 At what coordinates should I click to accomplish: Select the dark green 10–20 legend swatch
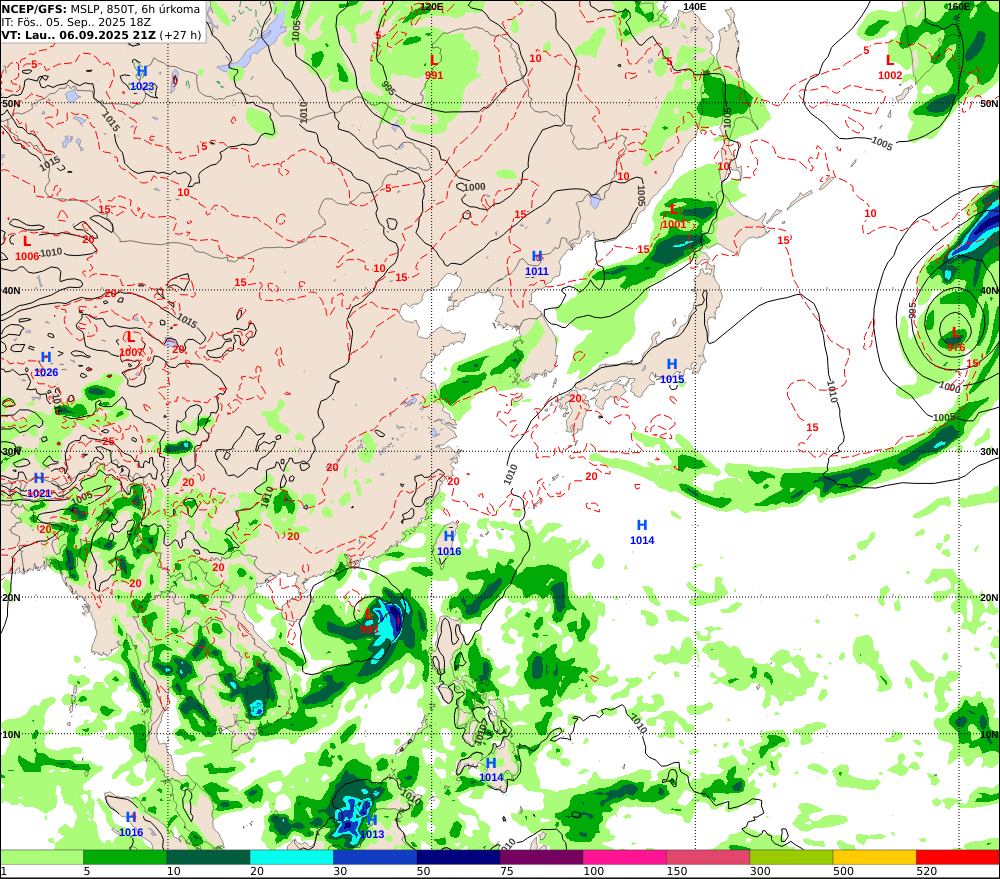point(208,857)
